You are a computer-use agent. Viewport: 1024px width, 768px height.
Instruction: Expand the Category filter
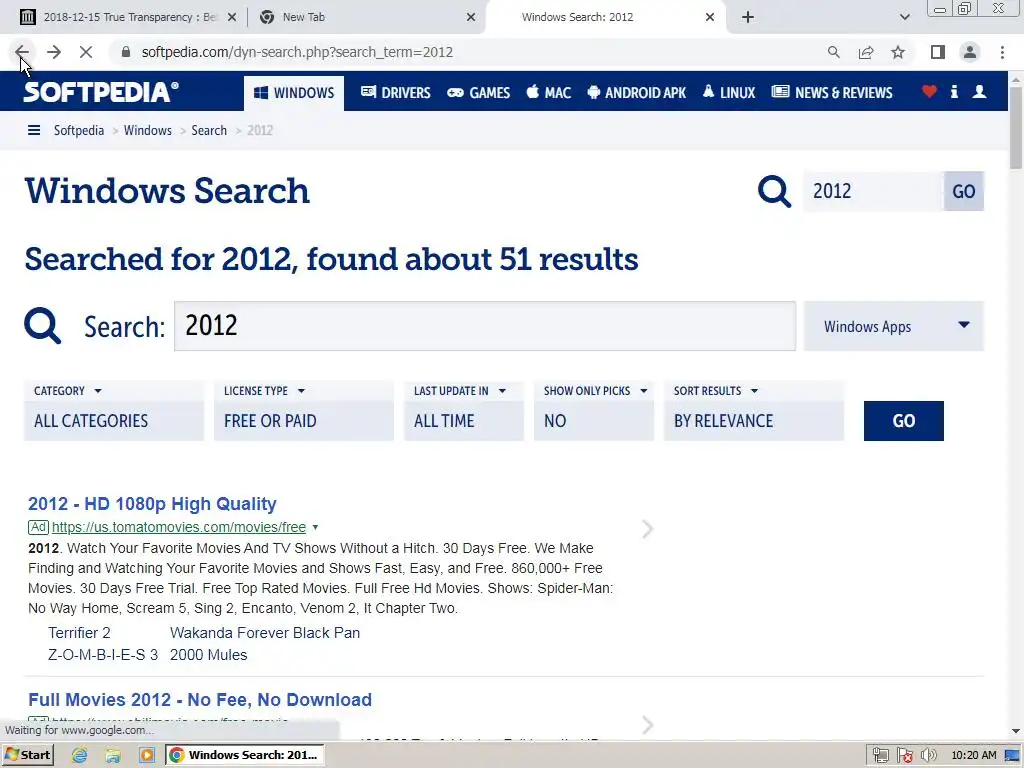tap(114, 411)
